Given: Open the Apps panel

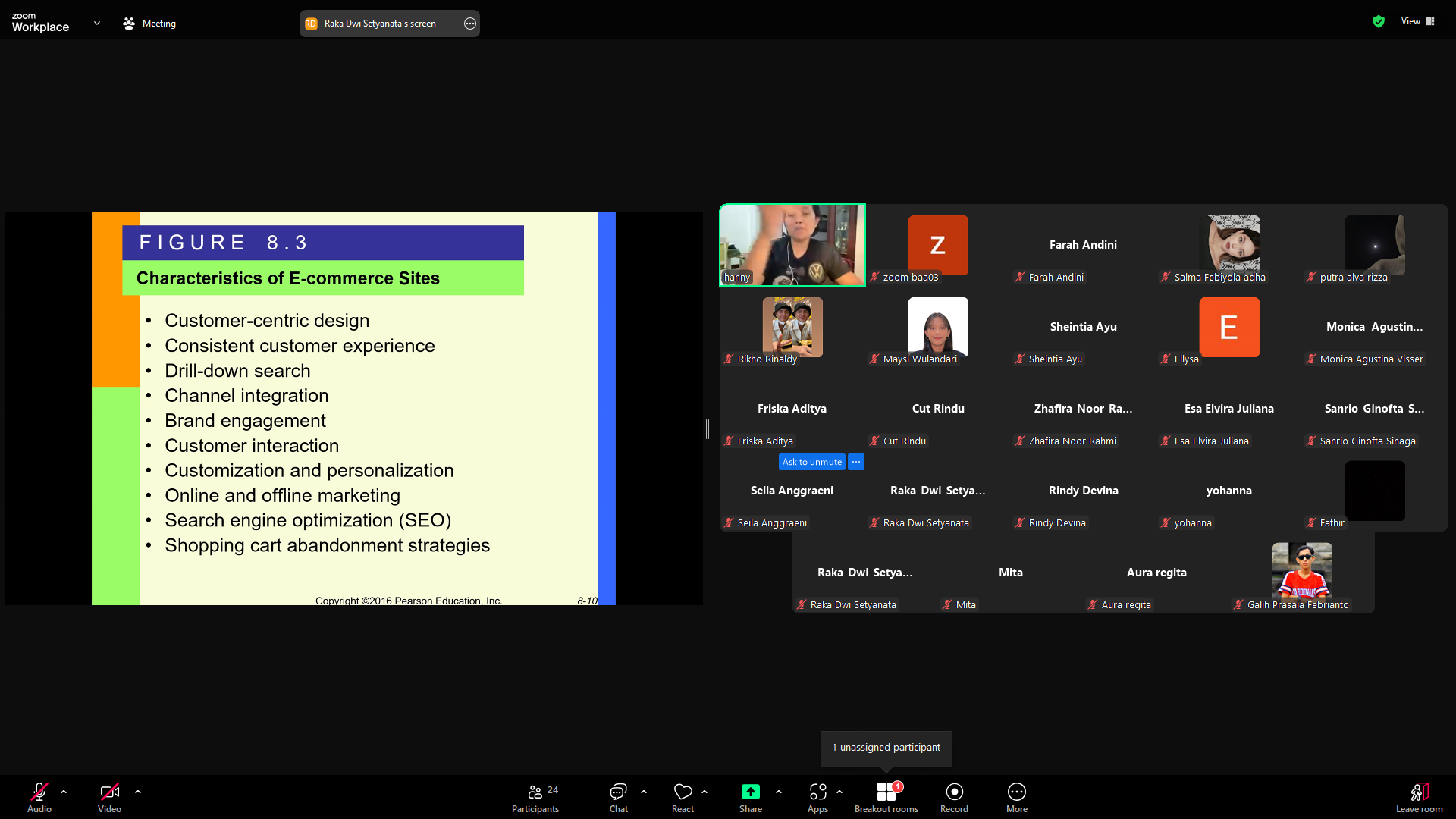Looking at the screenshot, I should pyautogui.click(x=817, y=797).
